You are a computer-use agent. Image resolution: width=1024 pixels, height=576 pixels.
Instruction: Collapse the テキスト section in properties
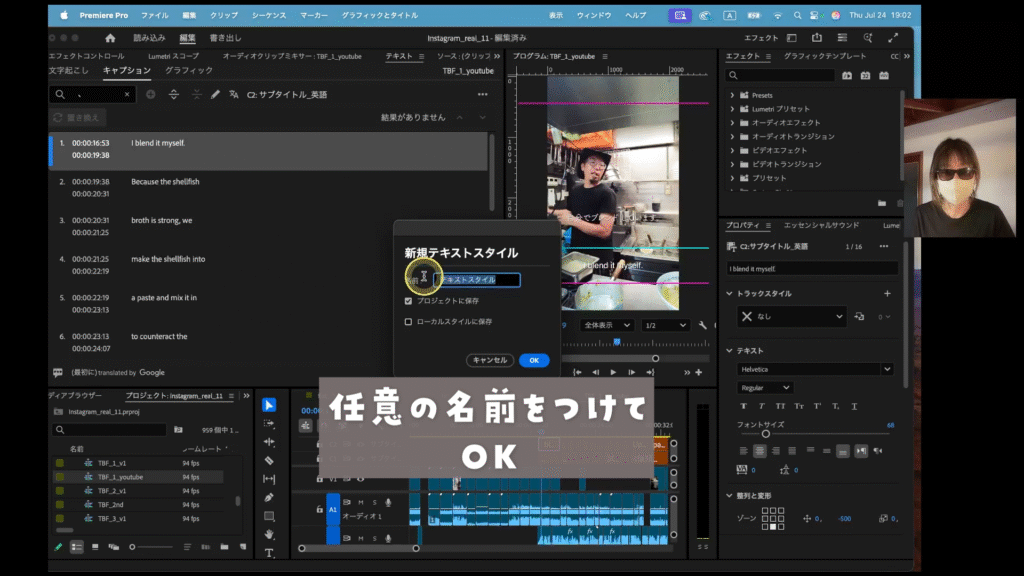[729, 351]
